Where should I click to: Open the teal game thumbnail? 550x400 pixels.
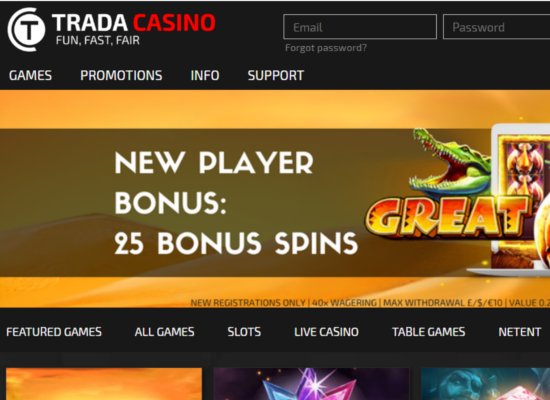click(485, 384)
